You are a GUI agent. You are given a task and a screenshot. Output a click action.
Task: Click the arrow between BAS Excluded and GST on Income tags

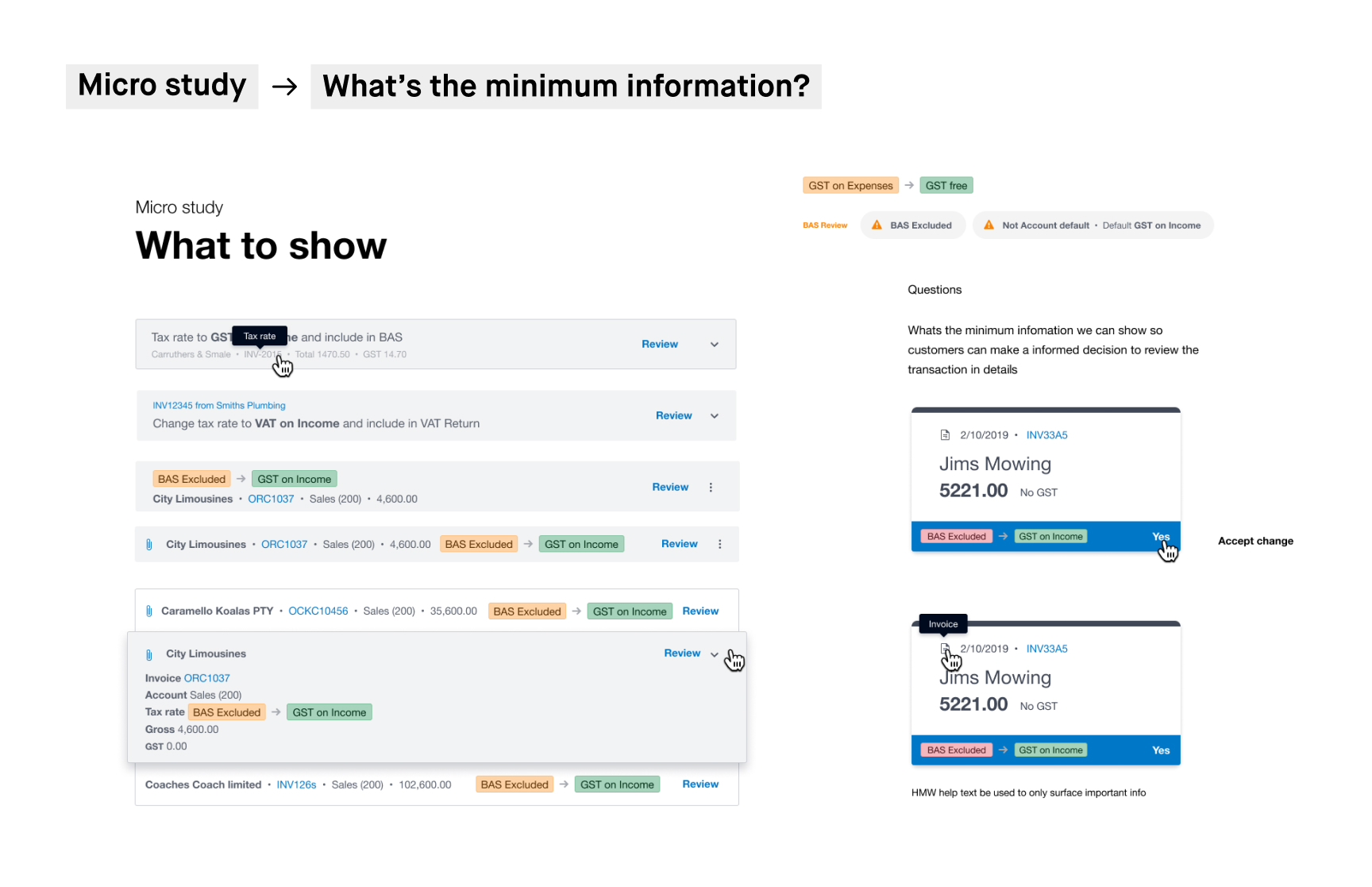coord(241,478)
